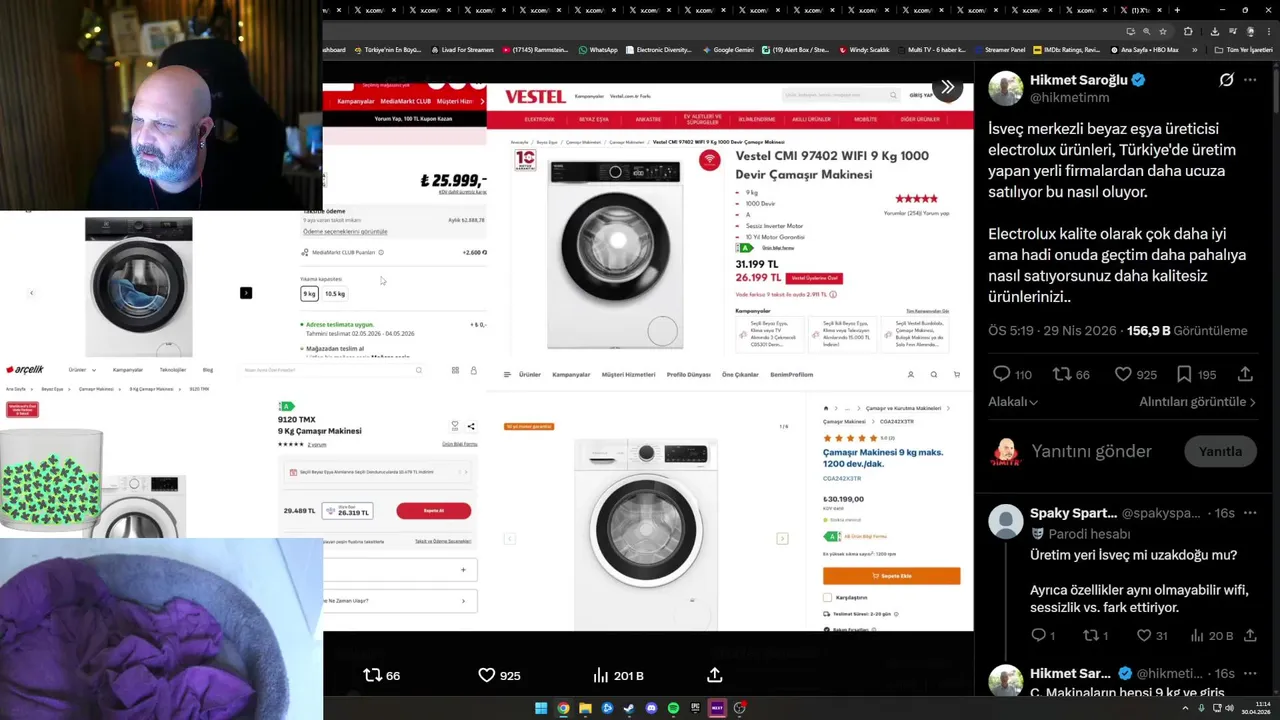Screen dimensions: 1280x720
Task: Open Spotify from the taskbar
Action: [x=673, y=708]
